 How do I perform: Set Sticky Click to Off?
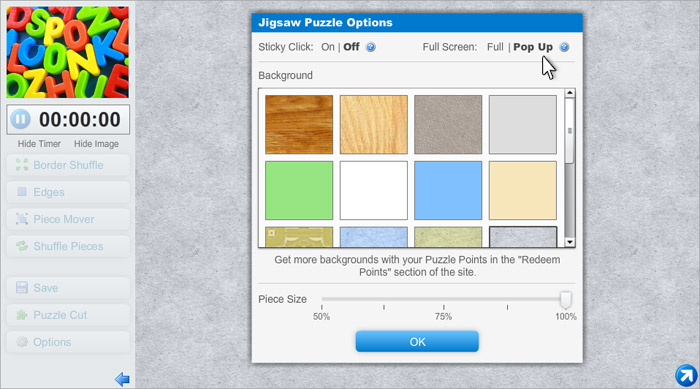pos(351,47)
